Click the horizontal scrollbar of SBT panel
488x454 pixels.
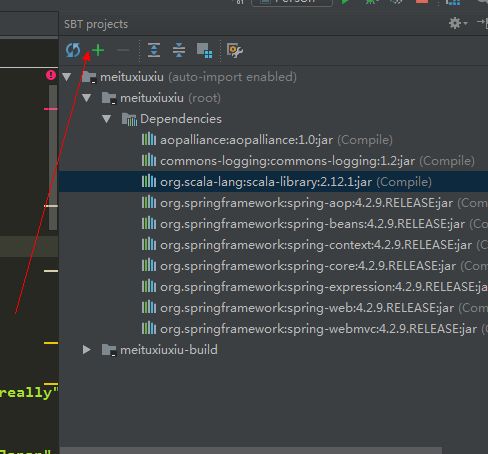tap(251, 451)
